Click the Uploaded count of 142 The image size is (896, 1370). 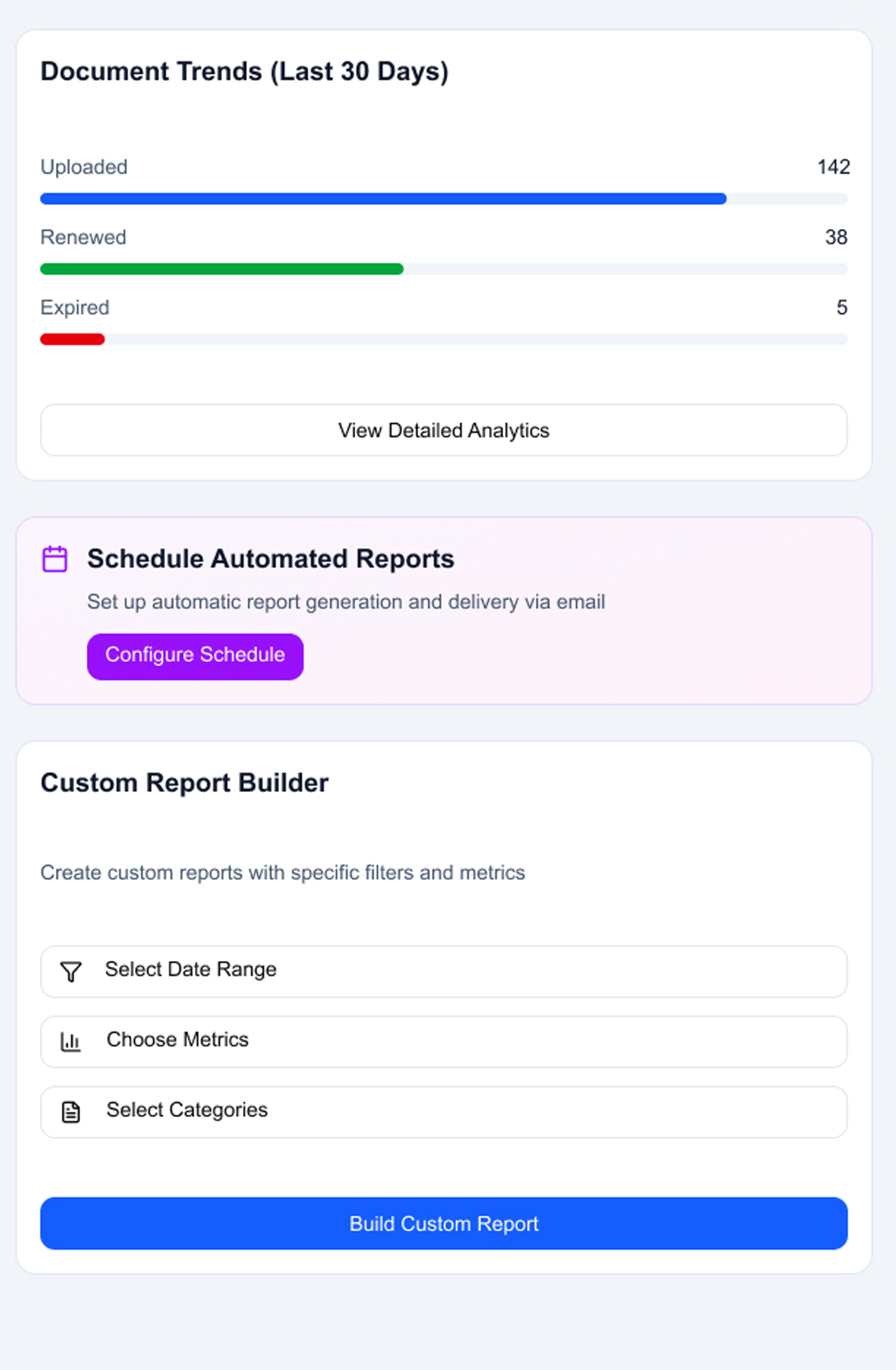833,167
